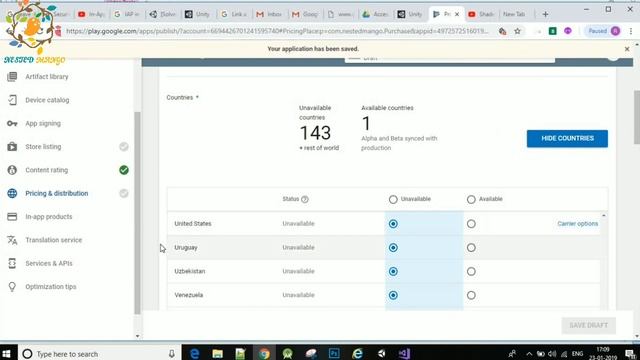This screenshot has height=360, width=640.
Task: Show hidden system tray icons arrow
Action: [529, 354]
